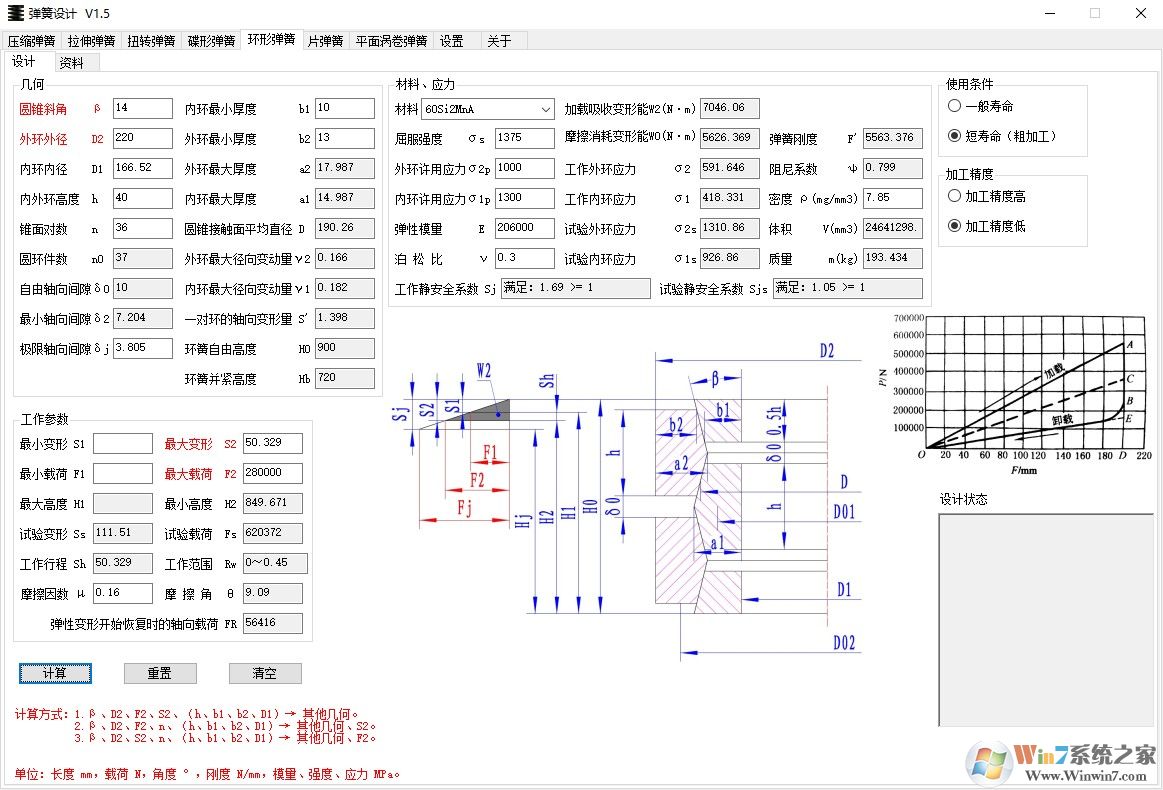
Task: Click the 重置 (Reset) button
Action: (160, 673)
